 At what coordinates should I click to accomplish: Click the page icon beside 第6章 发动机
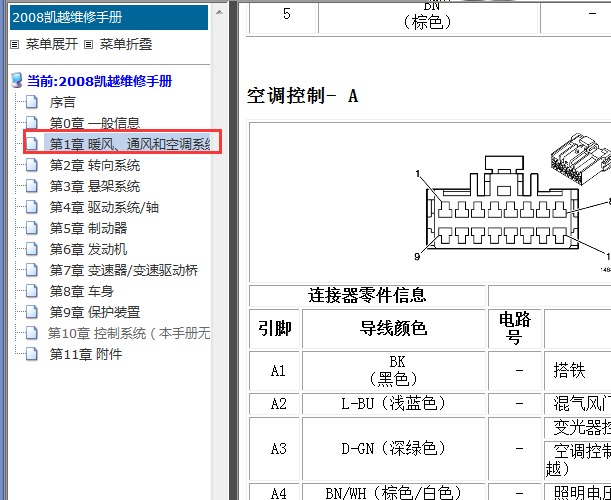(32, 249)
